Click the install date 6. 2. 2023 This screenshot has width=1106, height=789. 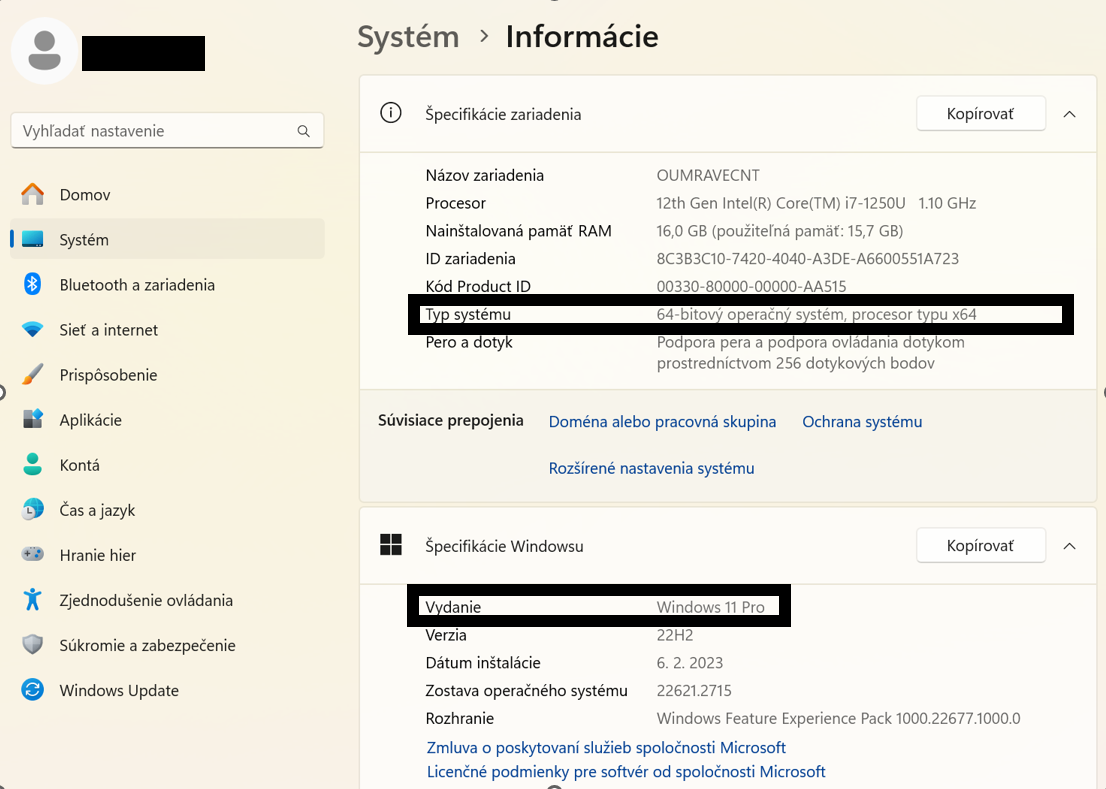(x=690, y=663)
